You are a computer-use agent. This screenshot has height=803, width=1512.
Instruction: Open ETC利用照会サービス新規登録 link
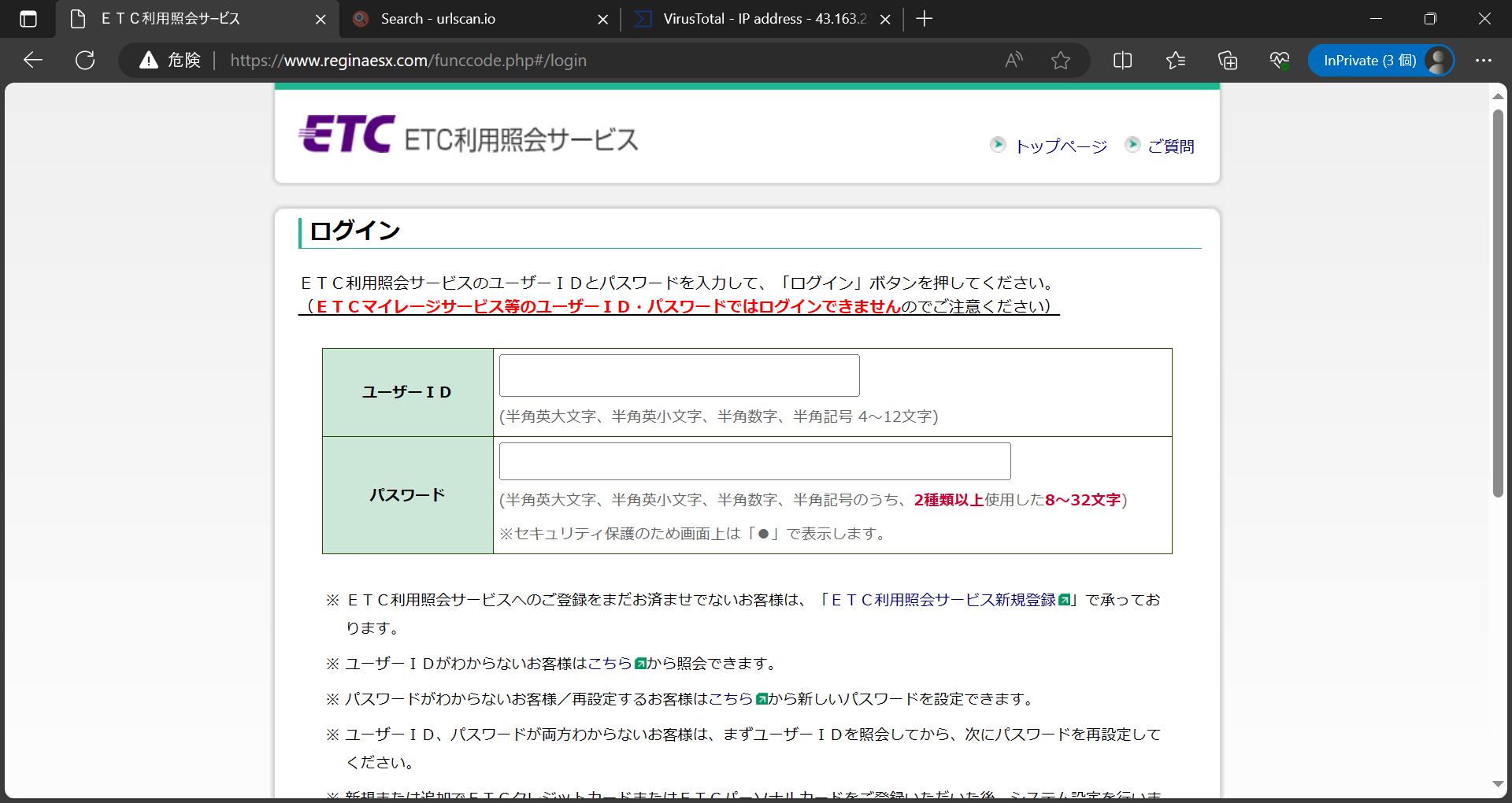943,600
